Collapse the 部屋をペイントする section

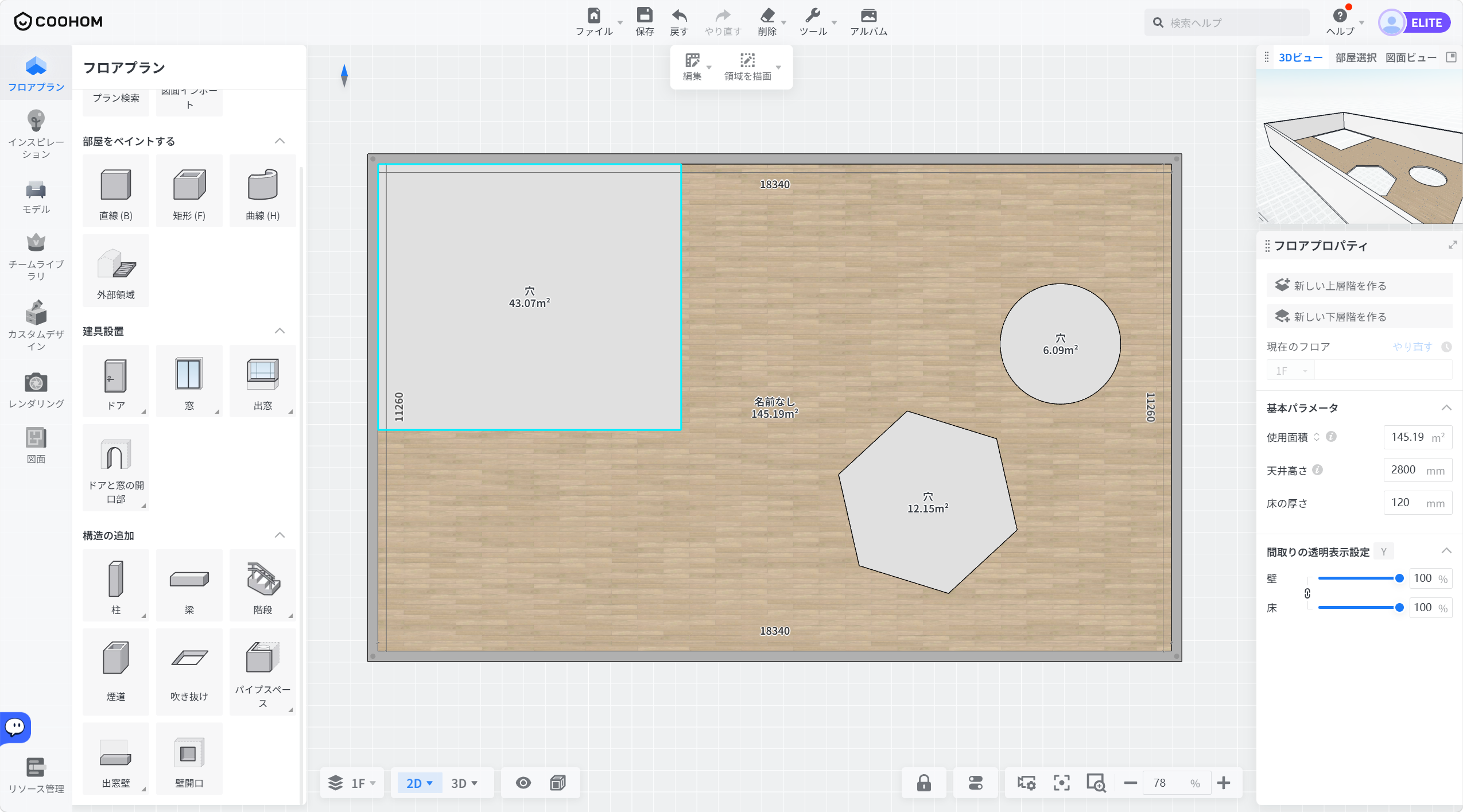(x=280, y=141)
